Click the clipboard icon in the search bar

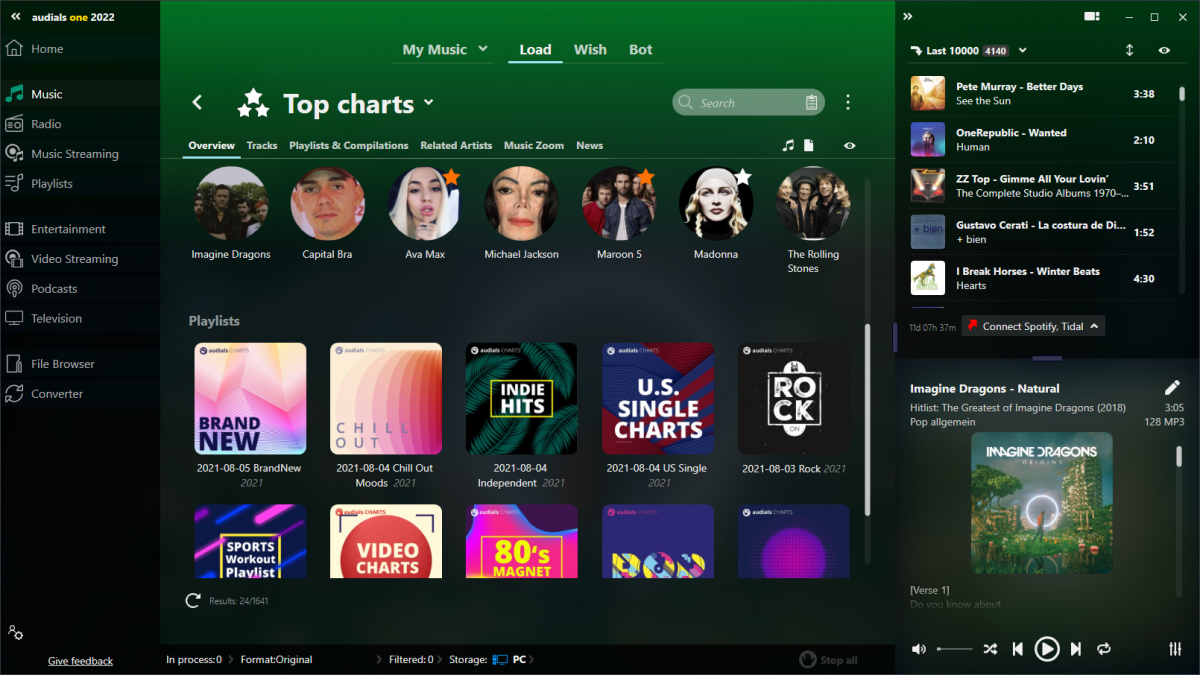(811, 102)
